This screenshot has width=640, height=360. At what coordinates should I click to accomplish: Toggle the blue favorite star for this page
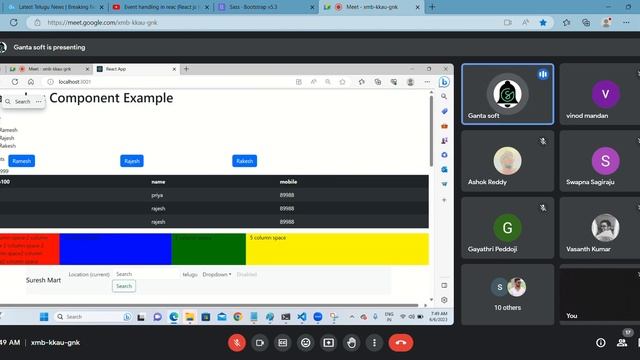coord(543,22)
